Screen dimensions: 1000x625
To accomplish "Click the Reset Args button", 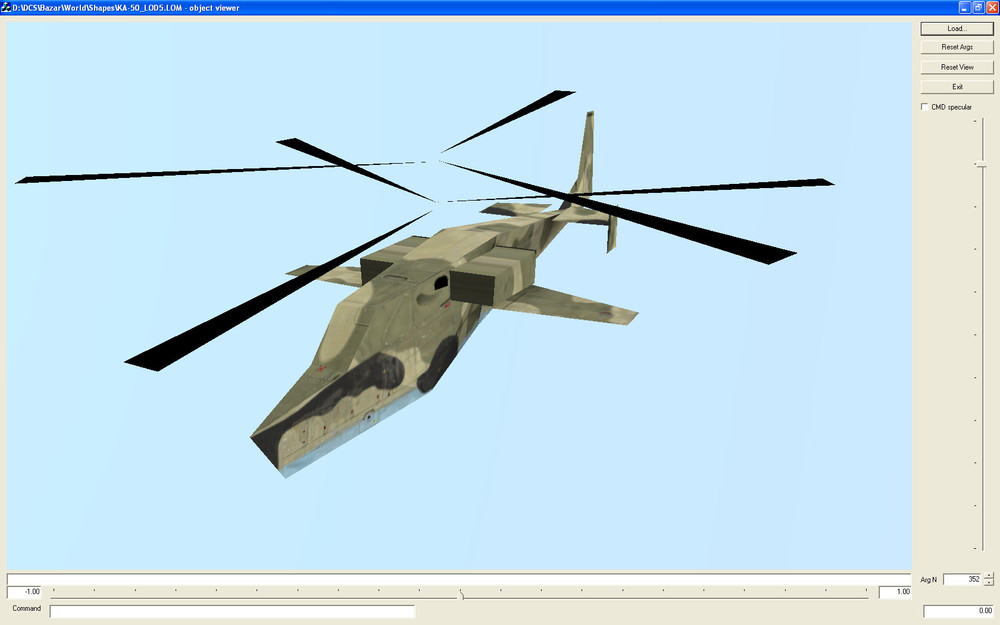I will tap(955, 47).
